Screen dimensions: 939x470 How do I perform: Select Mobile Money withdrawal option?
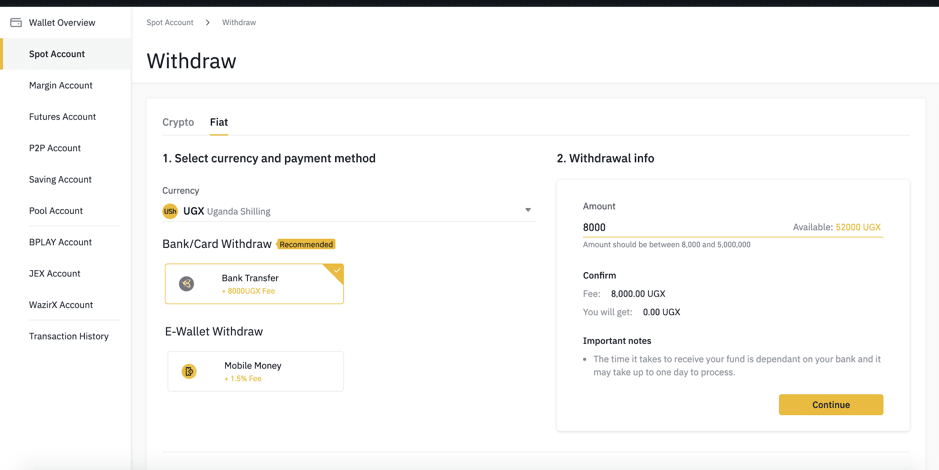click(256, 371)
